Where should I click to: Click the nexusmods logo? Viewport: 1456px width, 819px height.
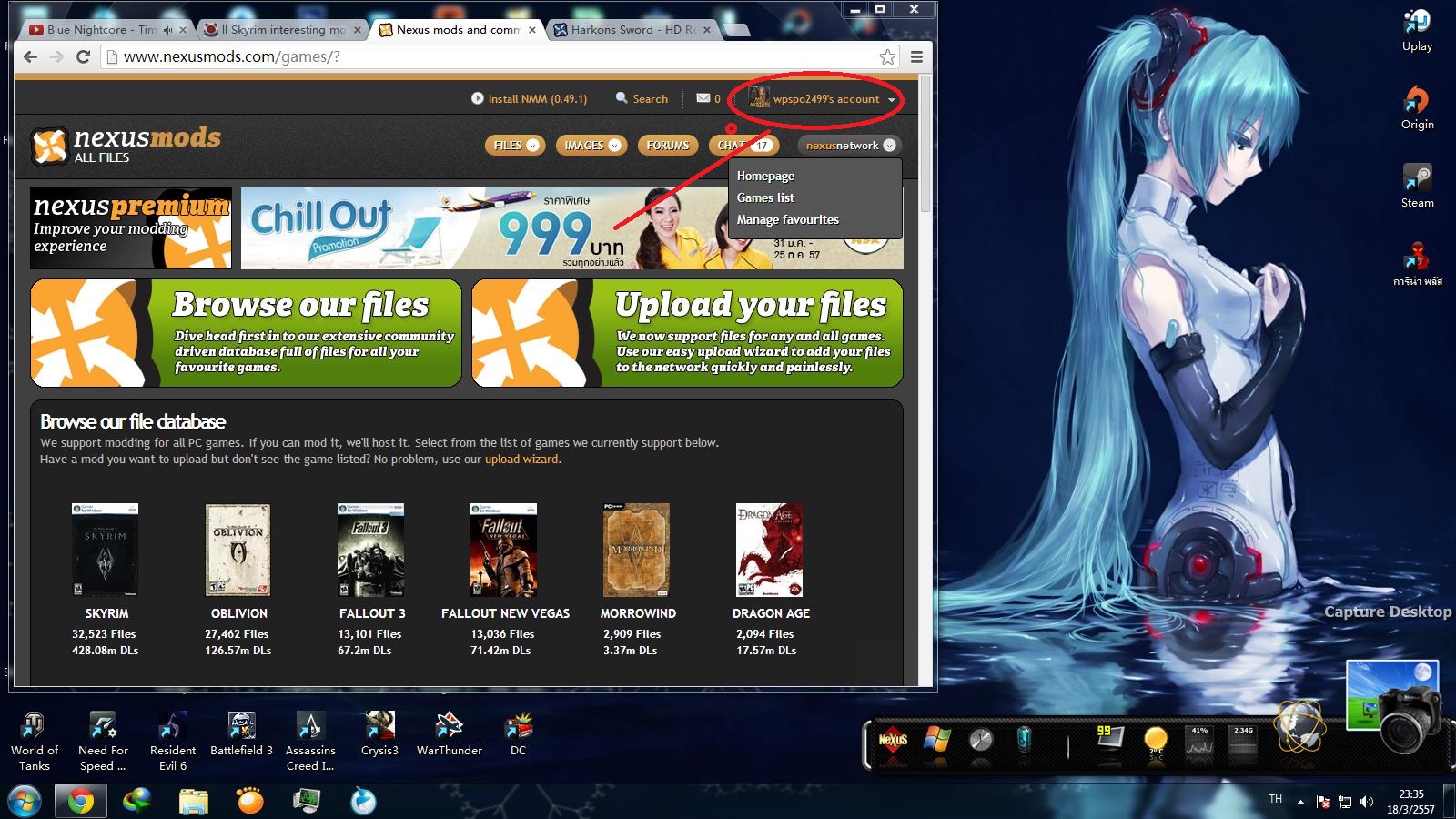(x=126, y=146)
